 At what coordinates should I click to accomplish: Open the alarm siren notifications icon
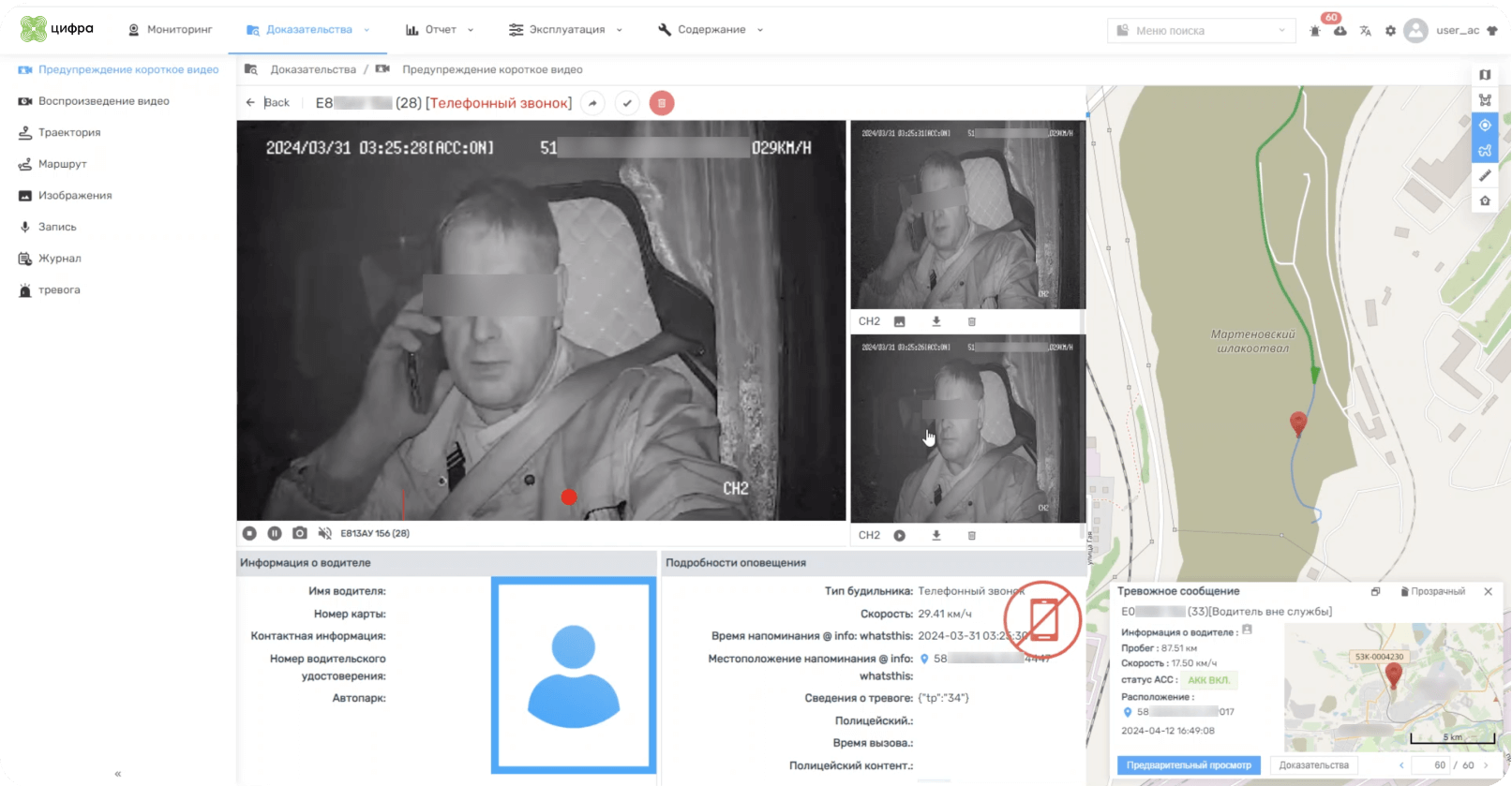tap(1315, 31)
